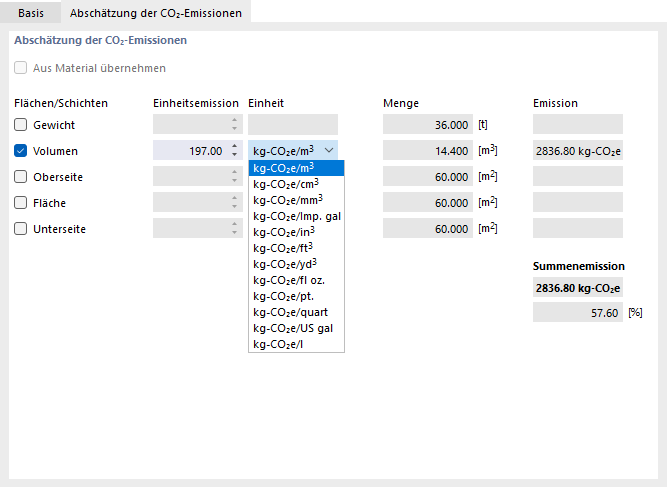Image resolution: width=667 pixels, height=487 pixels.
Task: Click the Oberseite Emission output field
Action: coord(578,176)
